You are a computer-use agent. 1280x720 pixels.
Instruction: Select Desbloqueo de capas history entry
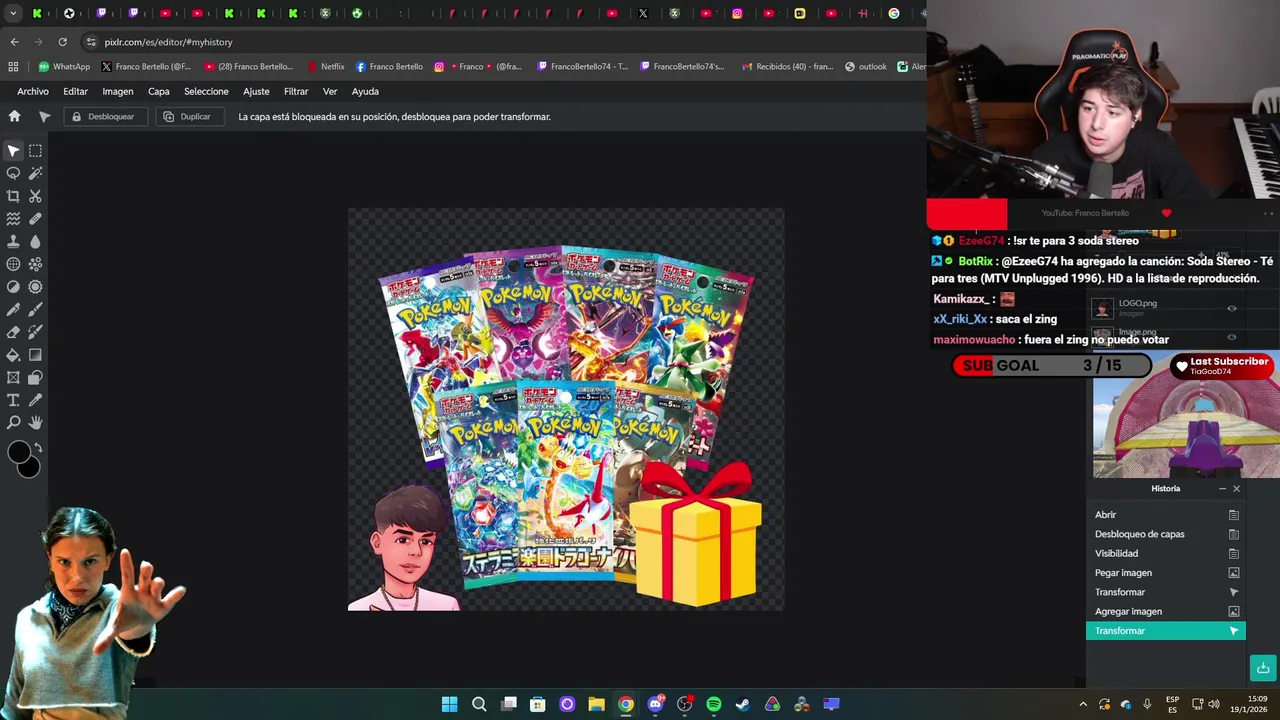[1166, 534]
